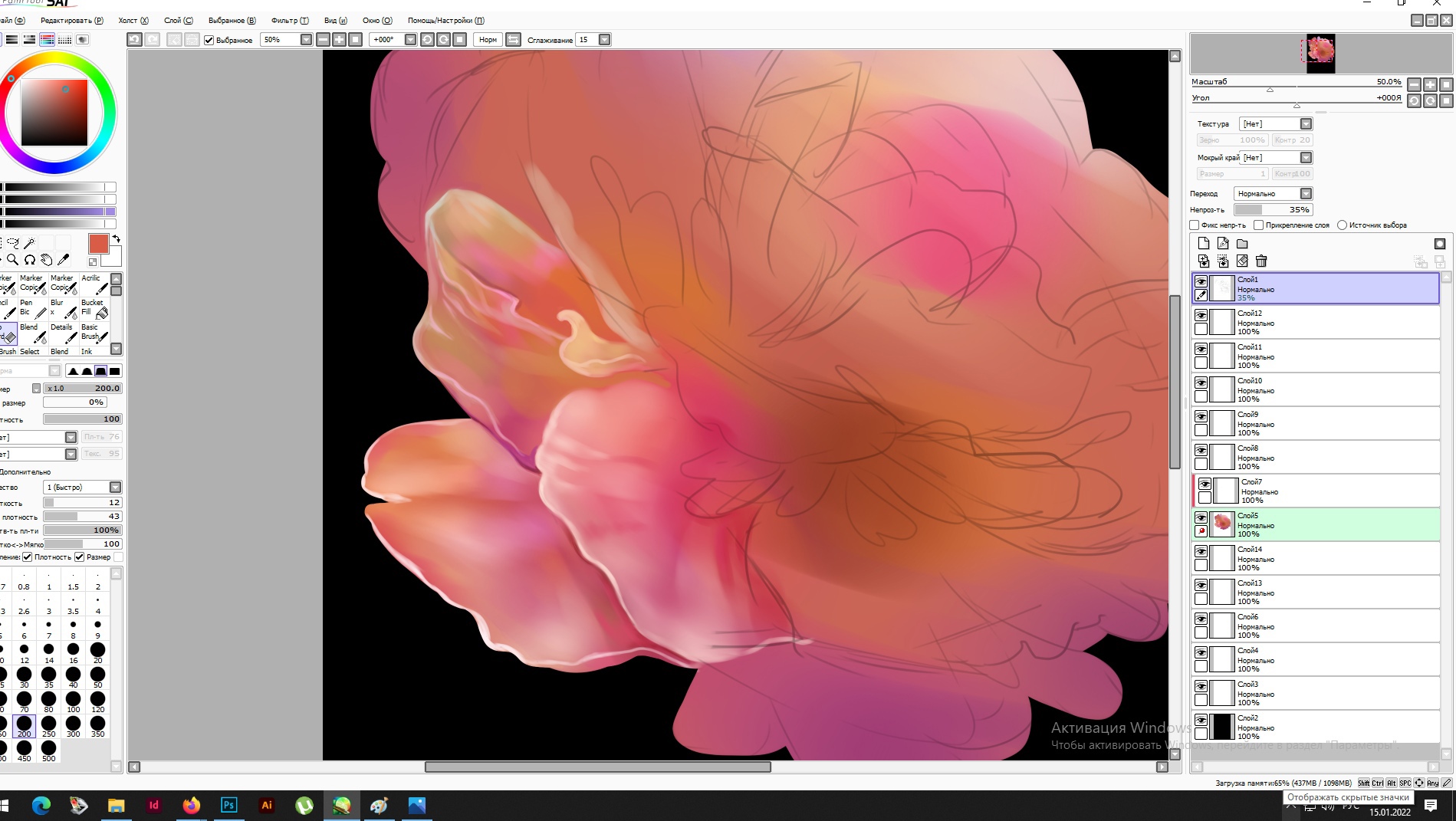
Task: Flip canvas horizontally icon
Action: pyautogui.click(x=514, y=40)
